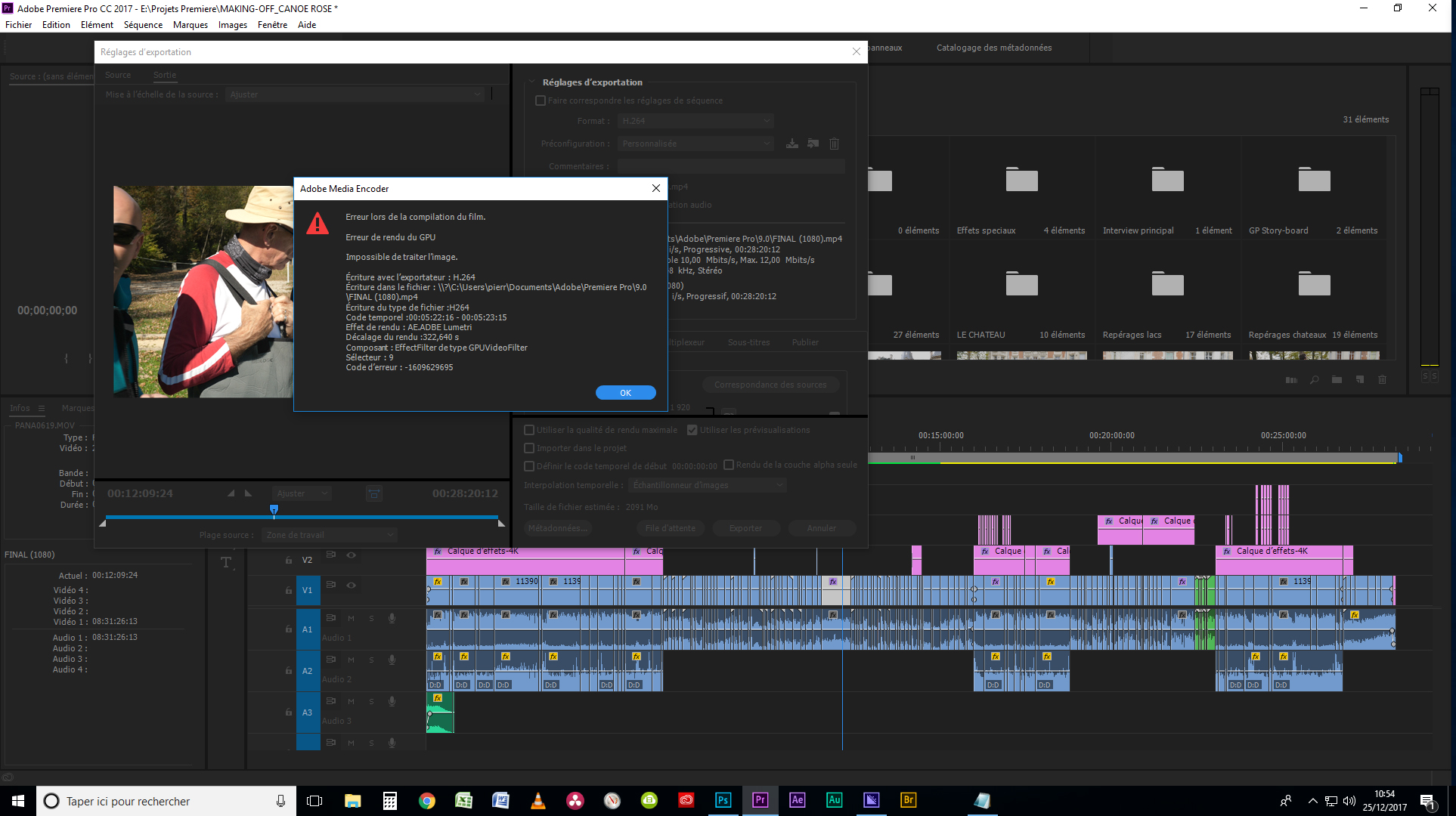Open the Marques menu
This screenshot has width=1456, height=816.
pos(190,25)
